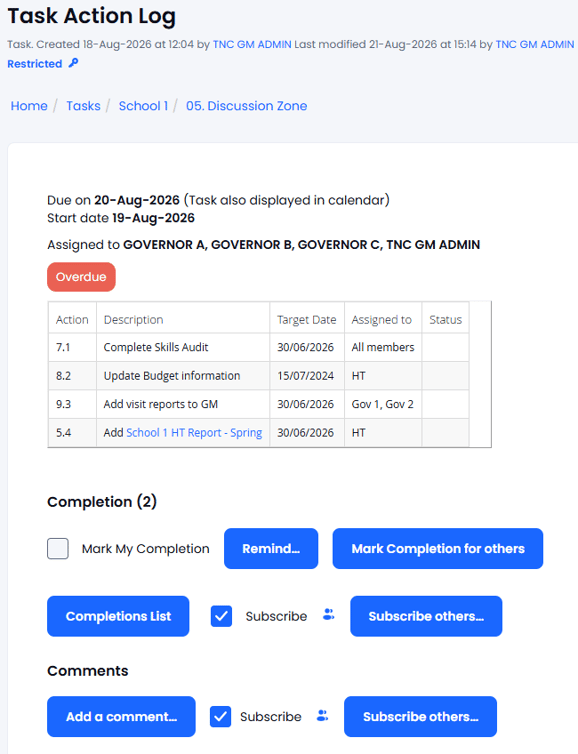Open the Completions List

(x=118, y=616)
